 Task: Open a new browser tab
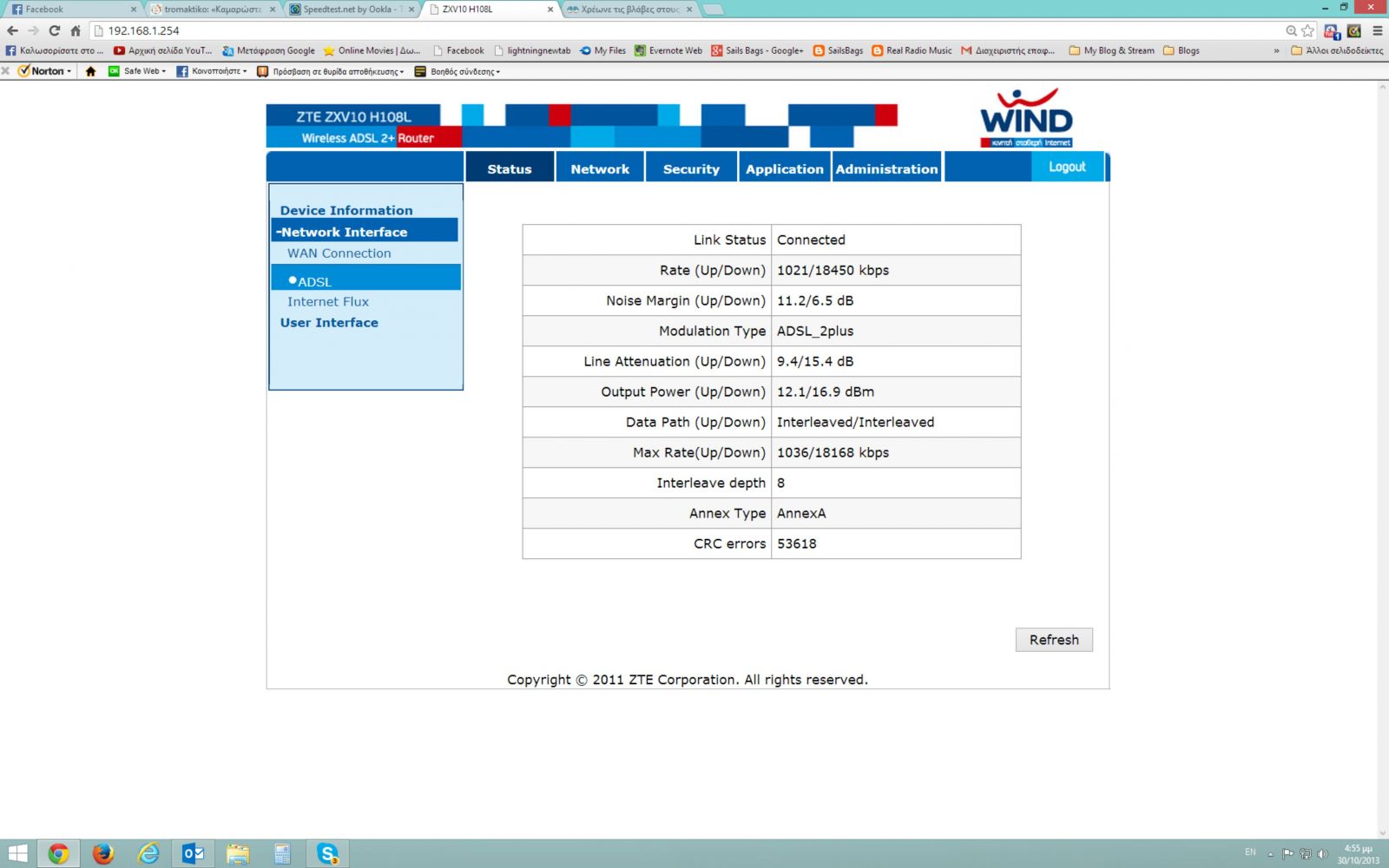(x=713, y=10)
